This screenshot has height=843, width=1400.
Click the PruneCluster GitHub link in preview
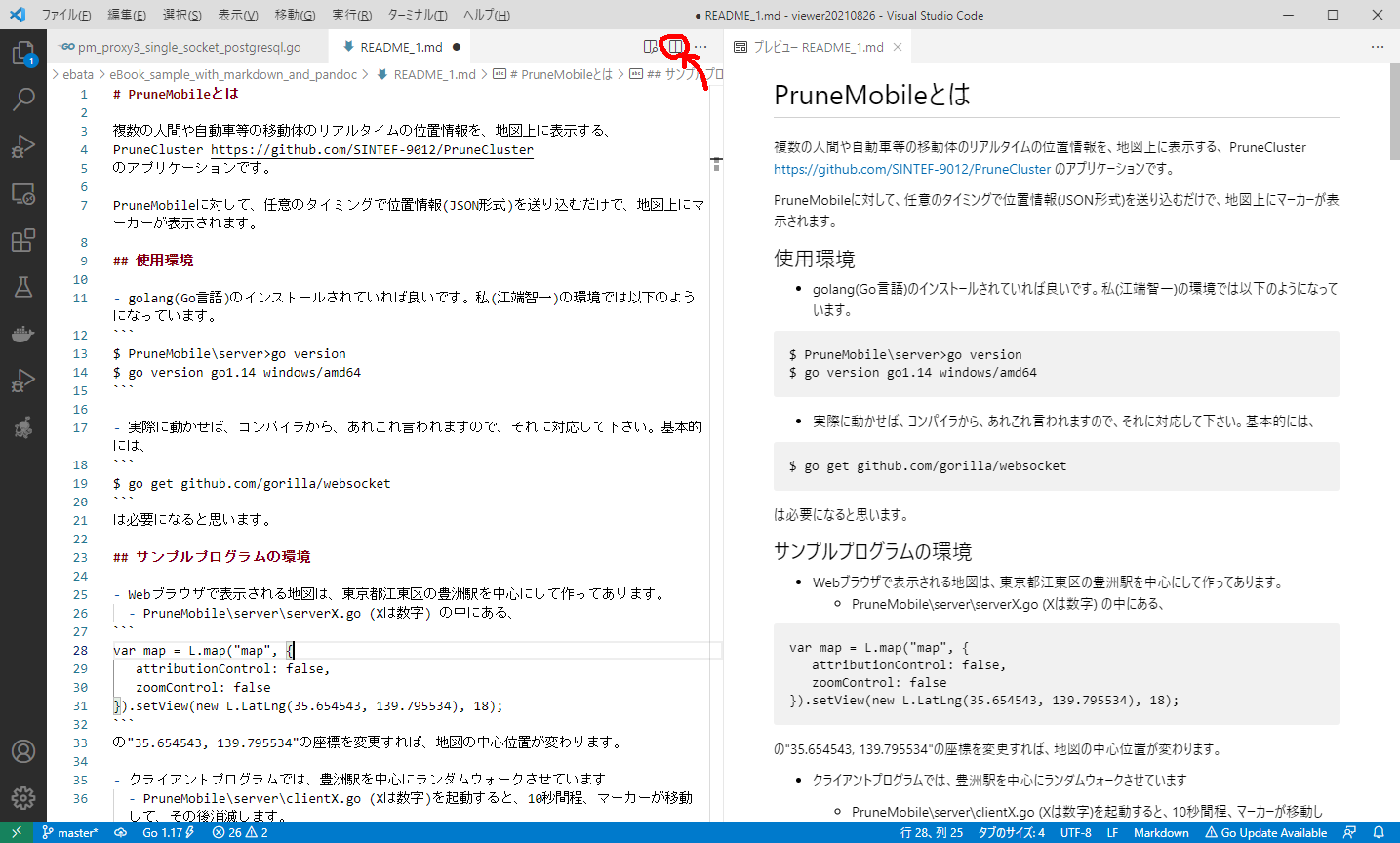912,169
